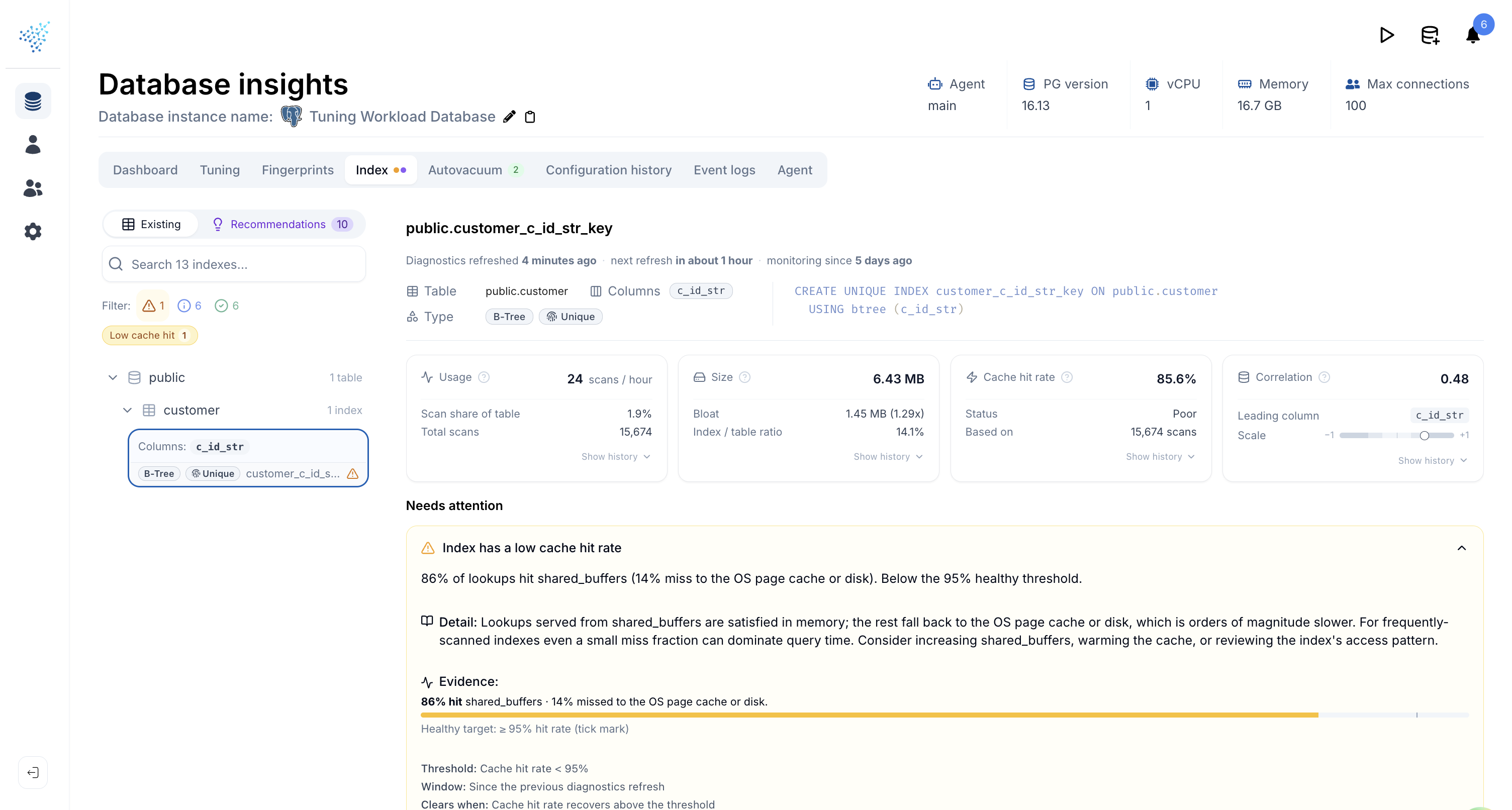
Task: Open the databases sidebar icon
Action: 33,101
